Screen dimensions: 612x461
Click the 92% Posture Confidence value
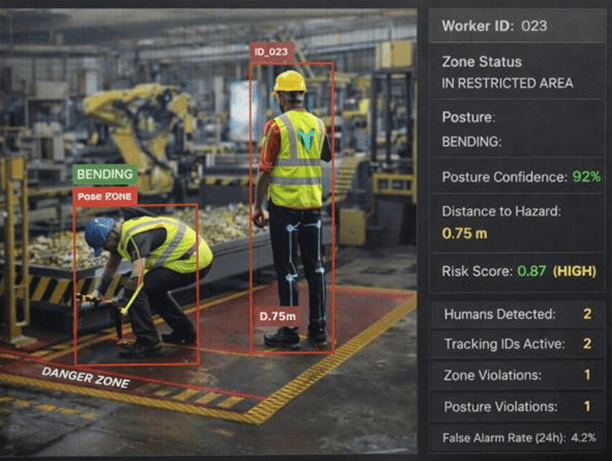(586, 177)
